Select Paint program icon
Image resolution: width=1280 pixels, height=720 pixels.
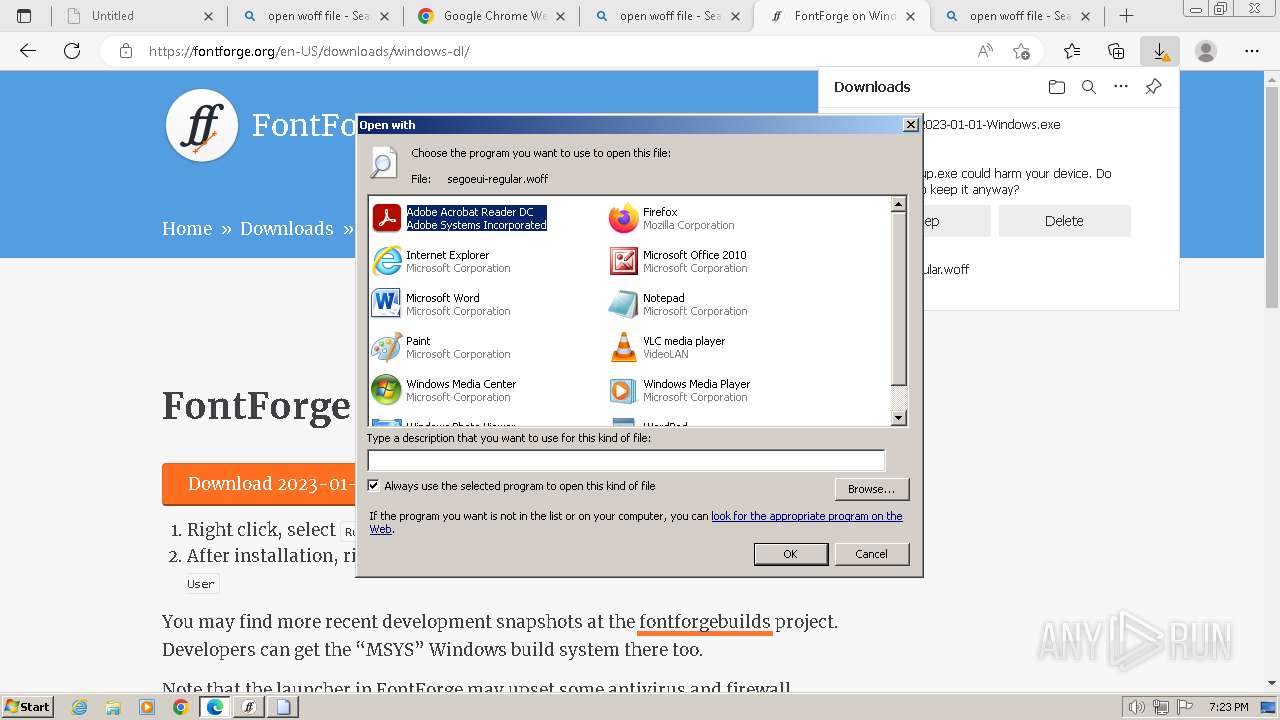(x=386, y=347)
